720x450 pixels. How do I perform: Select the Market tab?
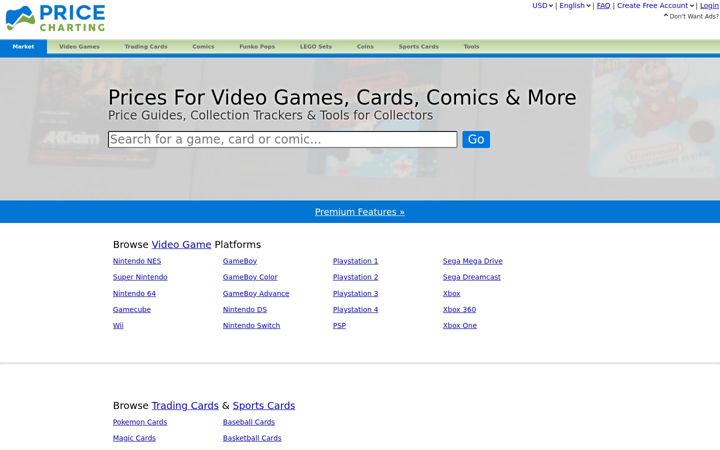(x=23, y=46)
